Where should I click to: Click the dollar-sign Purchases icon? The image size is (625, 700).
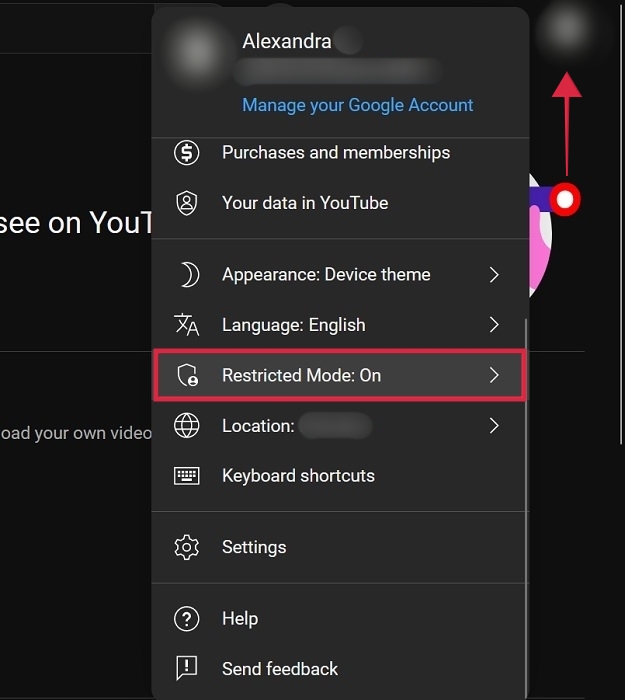[187, 153]
